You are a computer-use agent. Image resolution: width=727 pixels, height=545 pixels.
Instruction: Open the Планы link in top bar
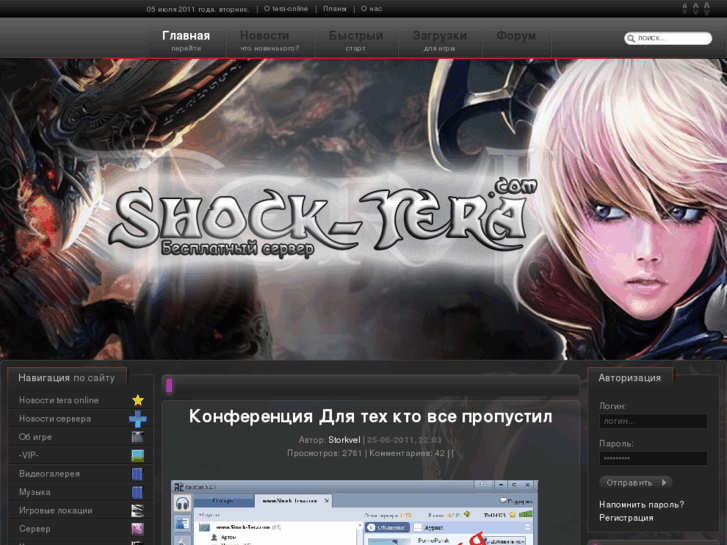(x=334, y=9)
